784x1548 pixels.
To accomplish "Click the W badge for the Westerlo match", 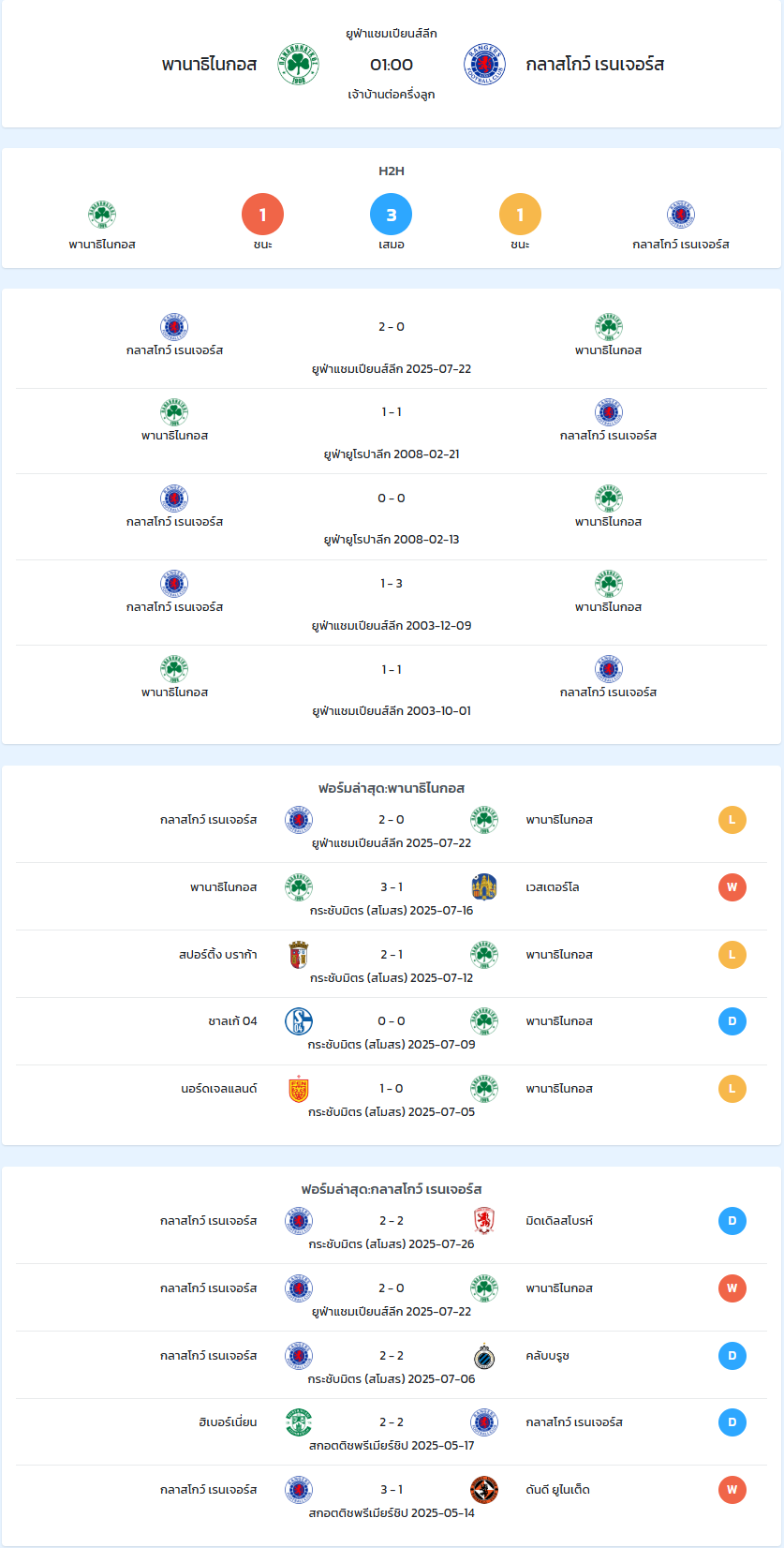I will [732, 887].
